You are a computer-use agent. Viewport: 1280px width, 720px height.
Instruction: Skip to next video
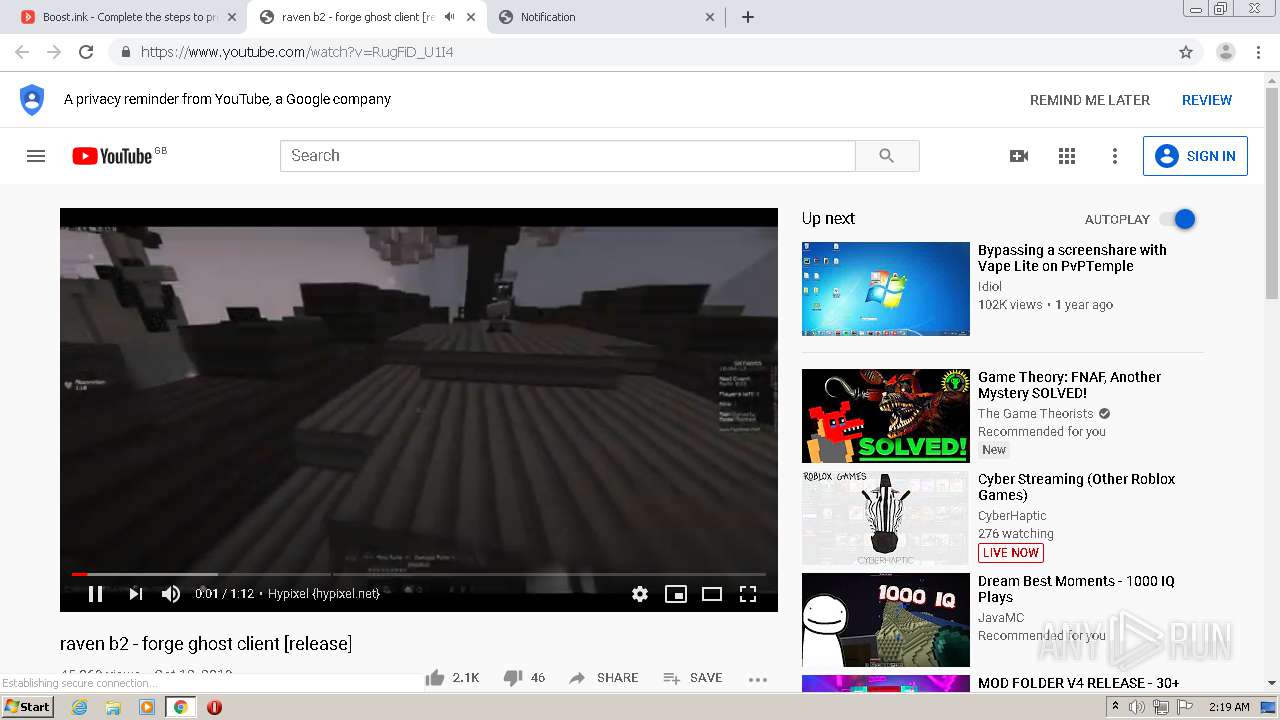pyautogui.click(x=136, y=594)
